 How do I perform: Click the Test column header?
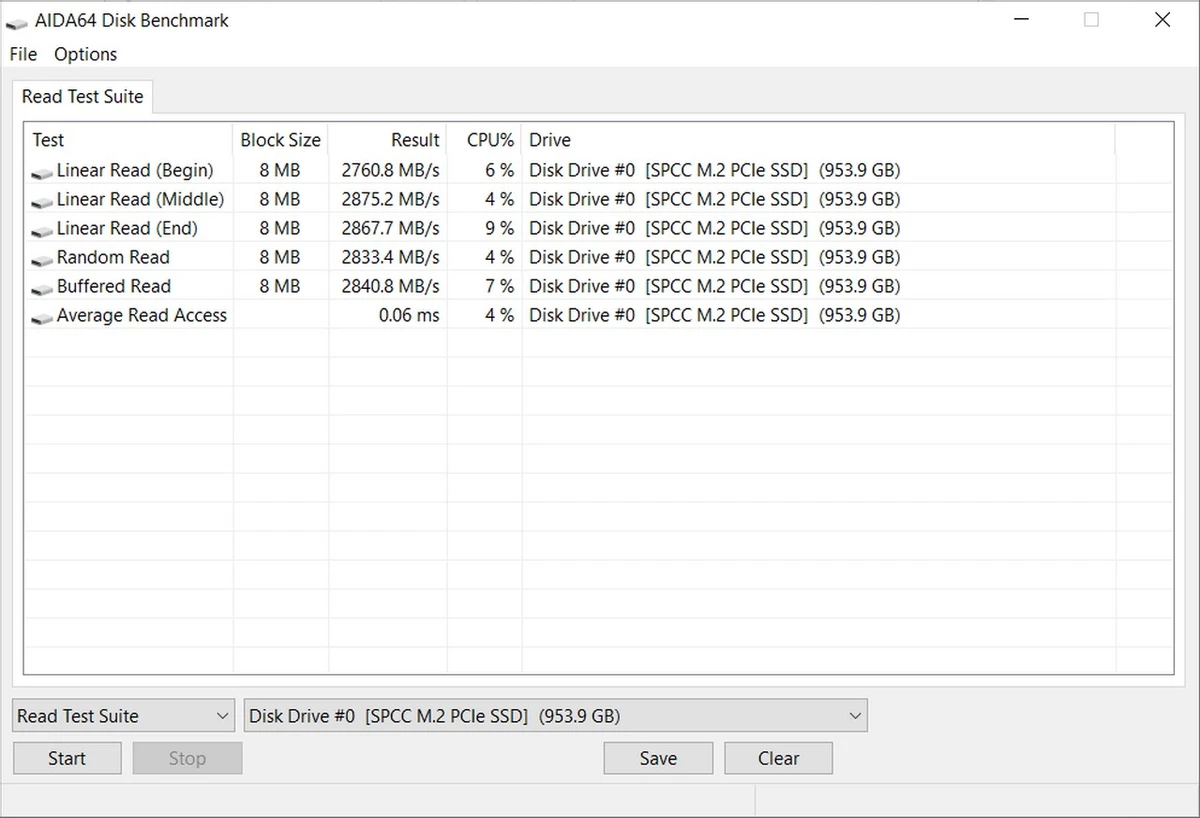coord(128,140)
